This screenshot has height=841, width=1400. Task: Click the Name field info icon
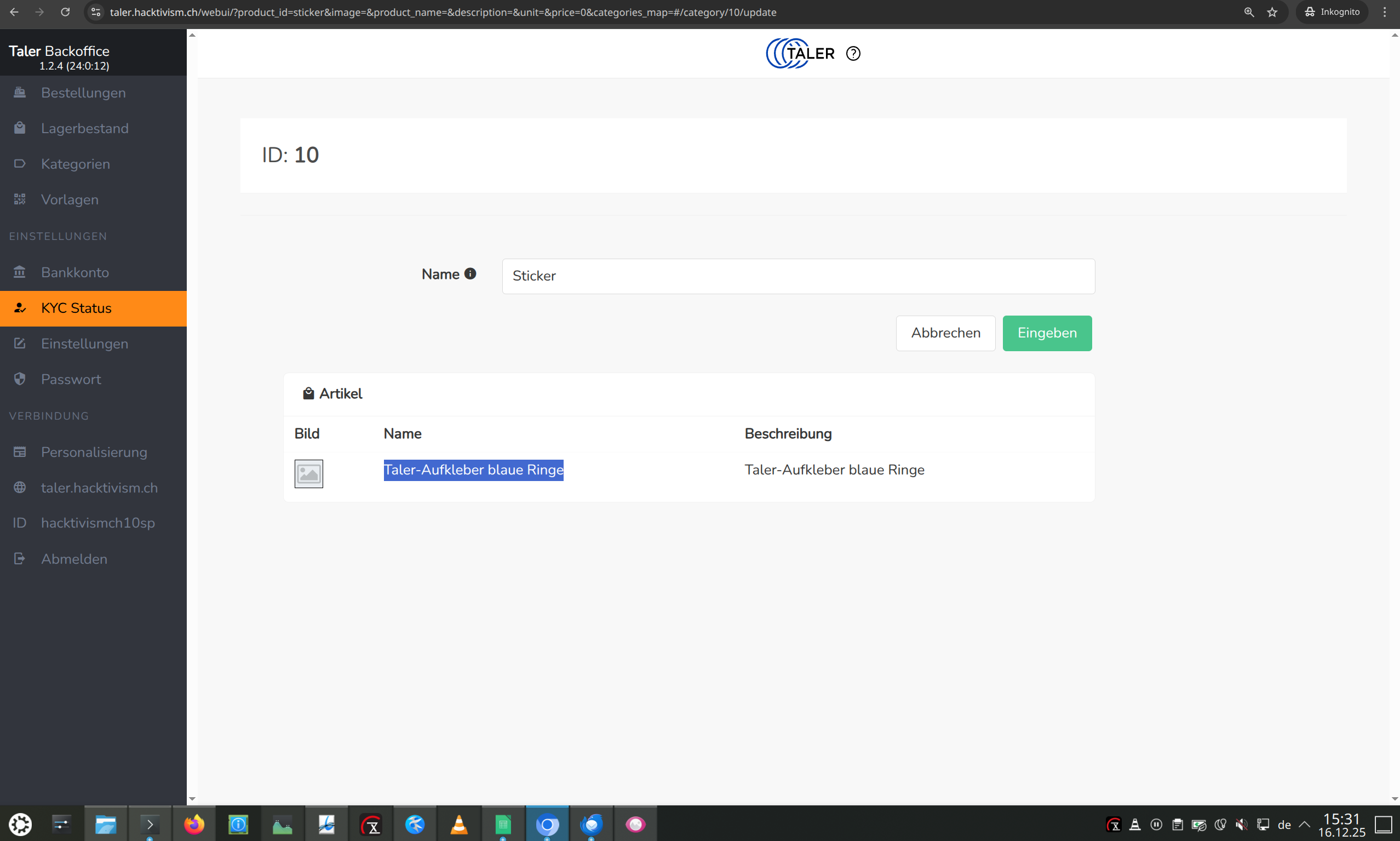pyautogui.click(x=470, y=274)
